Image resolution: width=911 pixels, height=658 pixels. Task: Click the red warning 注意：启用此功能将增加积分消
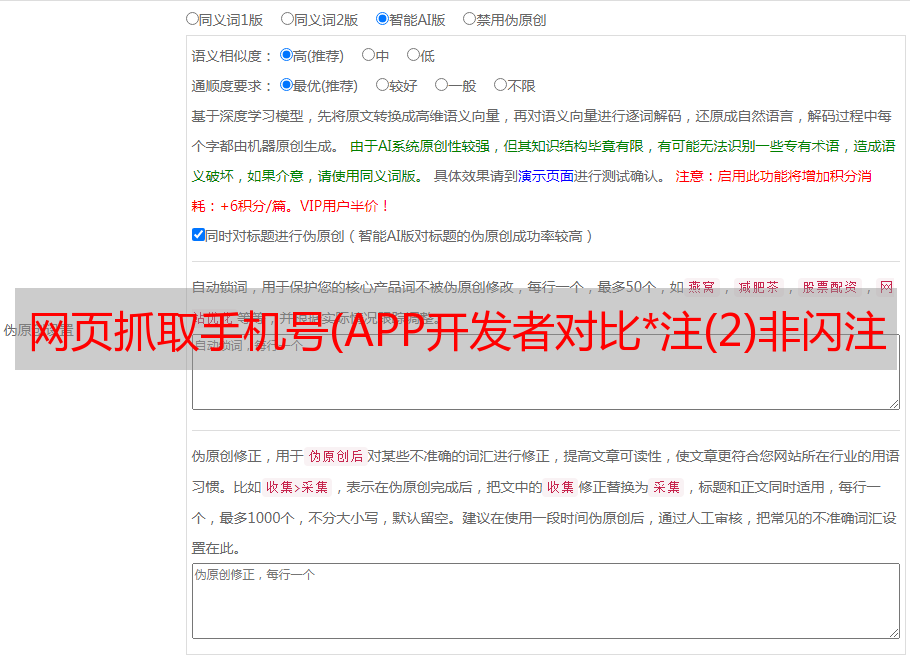pyautogui.click(x=773, y=176)
